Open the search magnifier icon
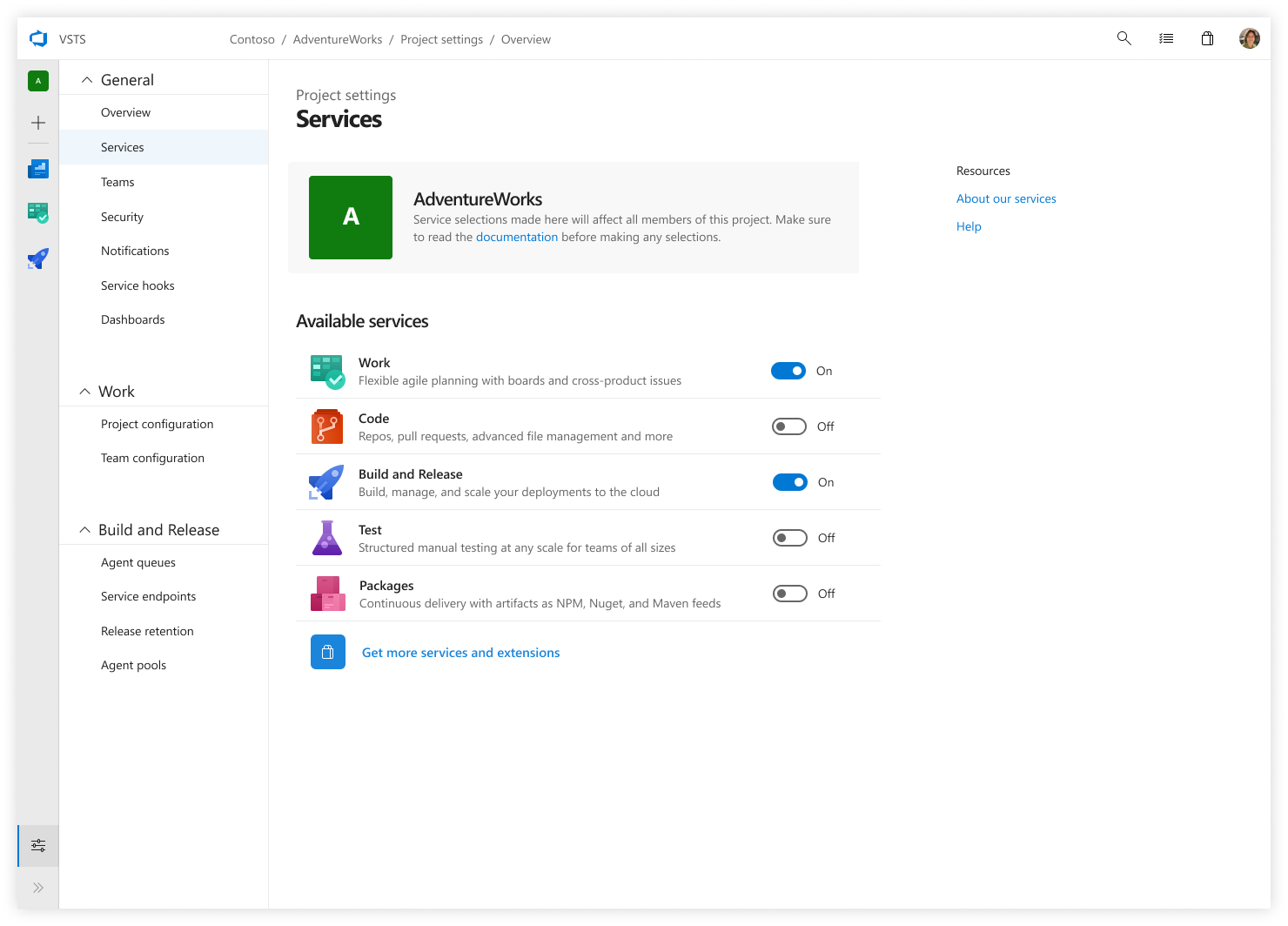1288x926 pixels. click(1124, 38)
